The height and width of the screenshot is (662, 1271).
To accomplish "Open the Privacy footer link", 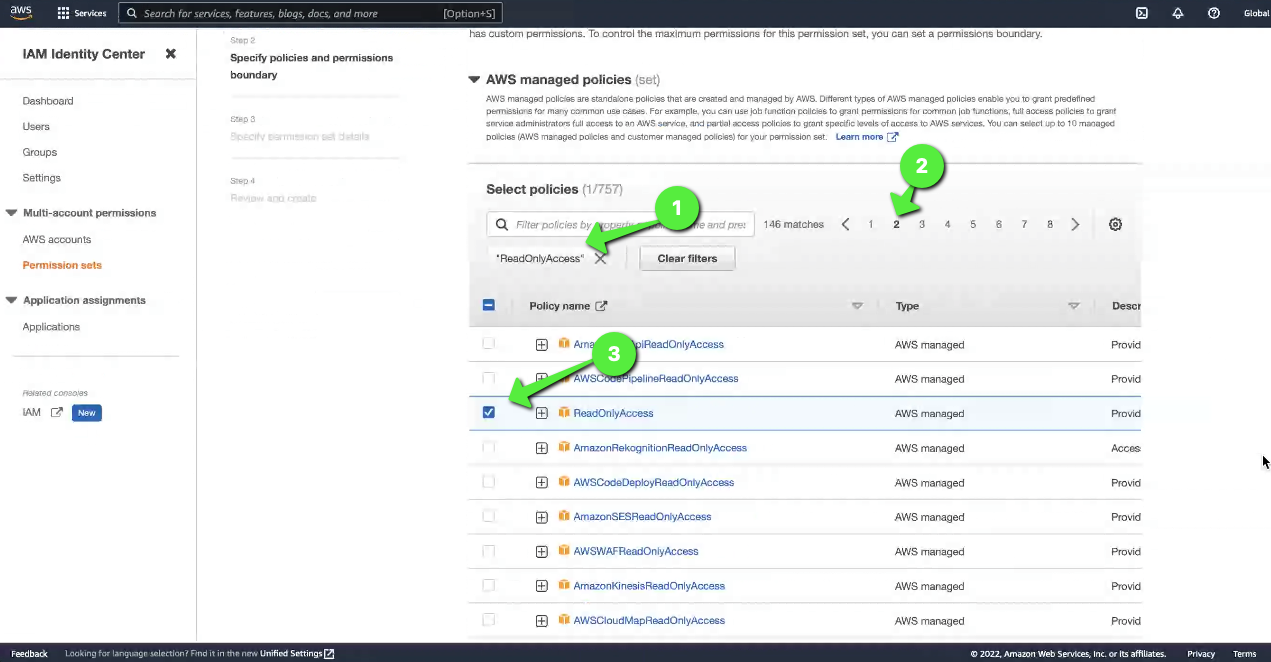I will tap(1201, 654).
